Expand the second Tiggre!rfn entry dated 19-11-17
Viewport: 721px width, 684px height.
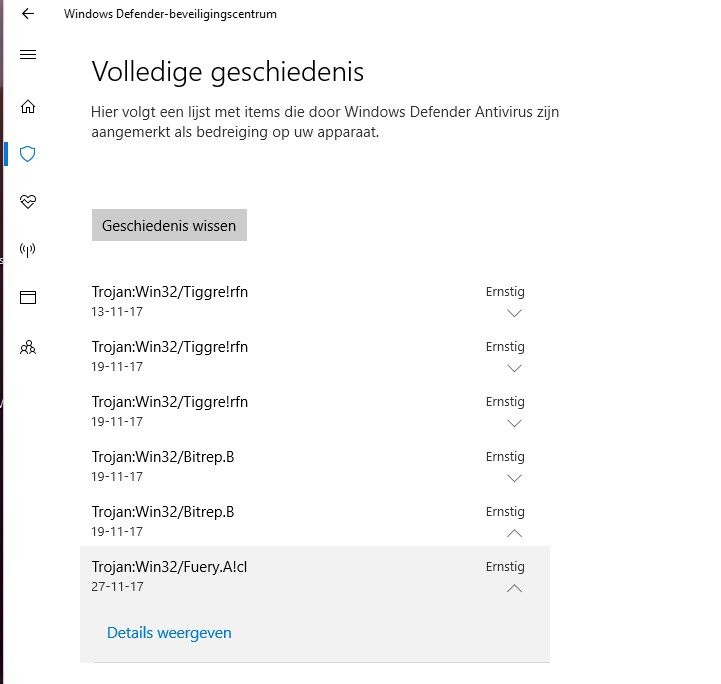pos(514,423)
